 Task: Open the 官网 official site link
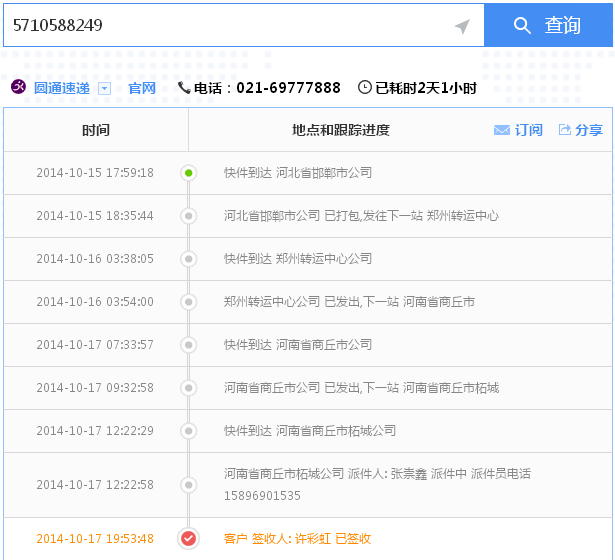pos(142,88)
